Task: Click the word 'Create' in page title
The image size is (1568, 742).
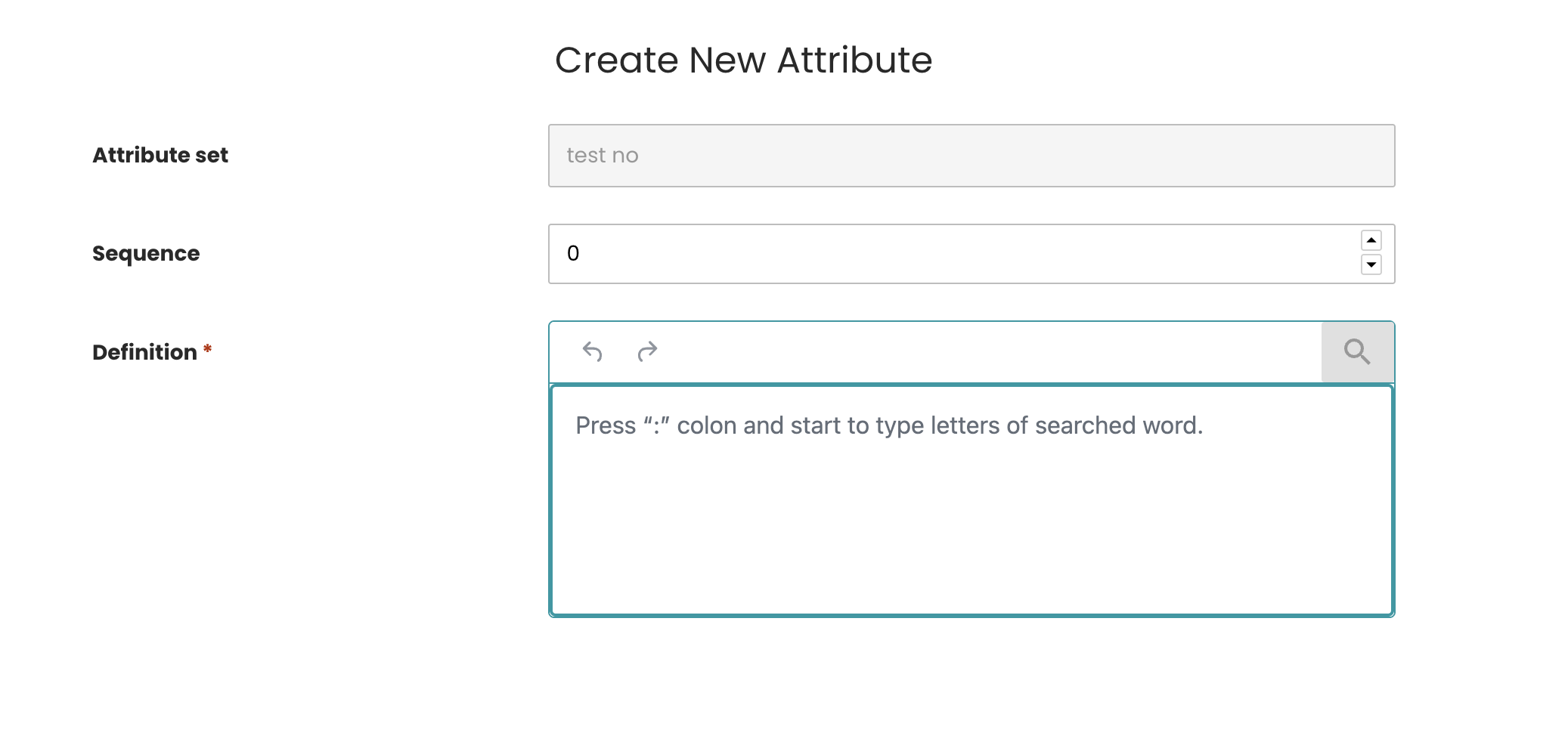Action: click(x=617, y=60)
